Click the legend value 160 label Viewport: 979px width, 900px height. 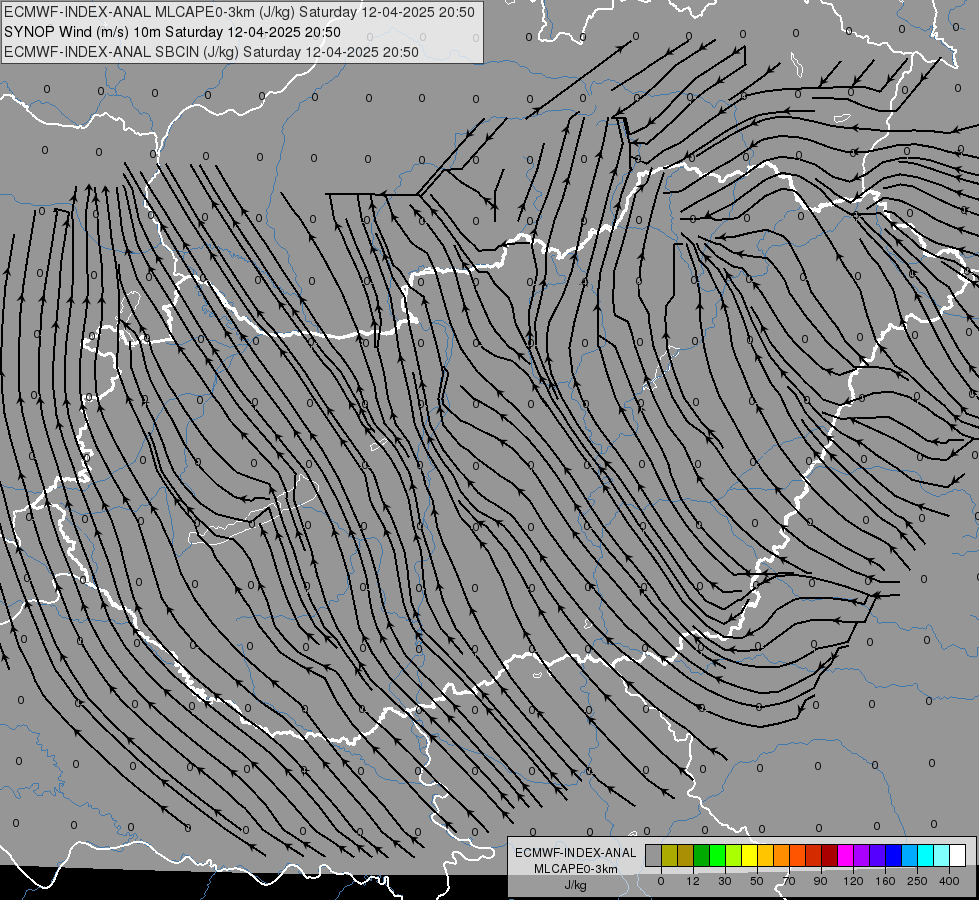click(x=885, y=881)
